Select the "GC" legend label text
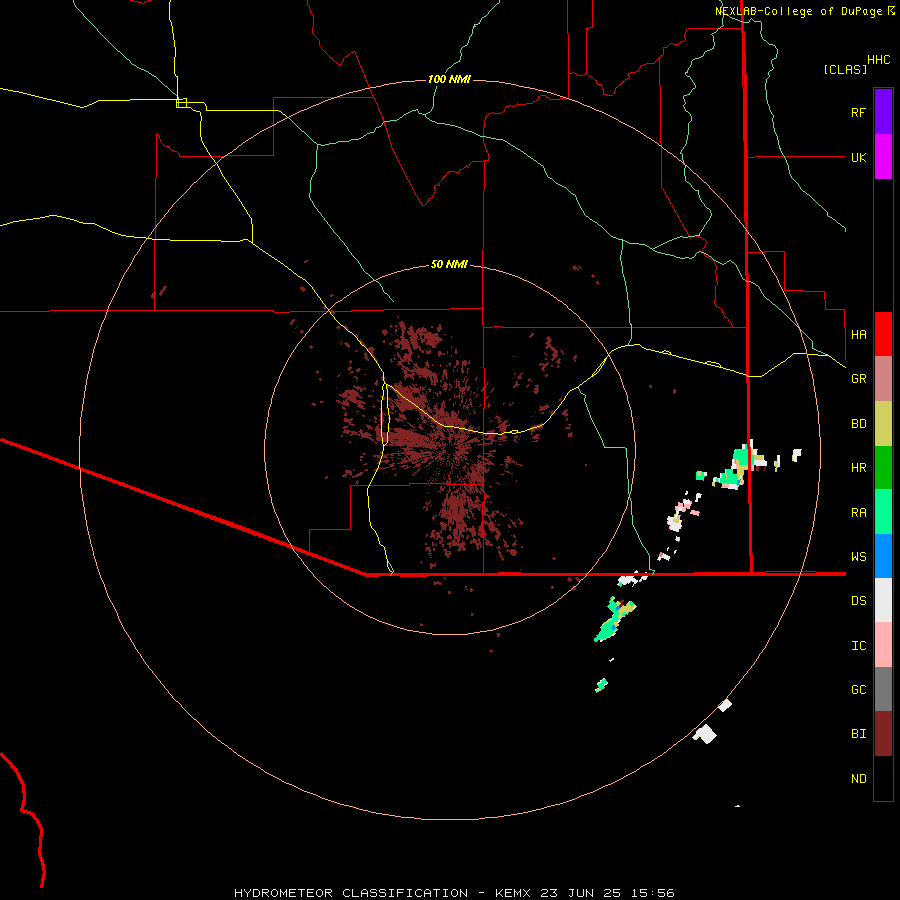The height and width of the screenshot is (900, 900). 858,690
